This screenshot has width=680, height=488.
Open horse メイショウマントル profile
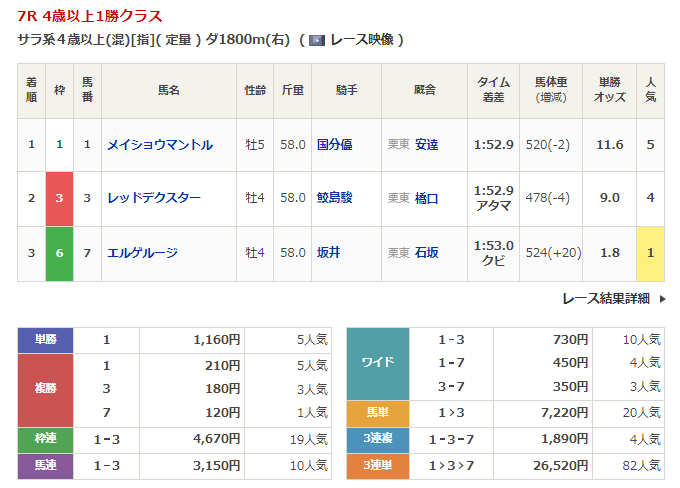pos(160,145)
